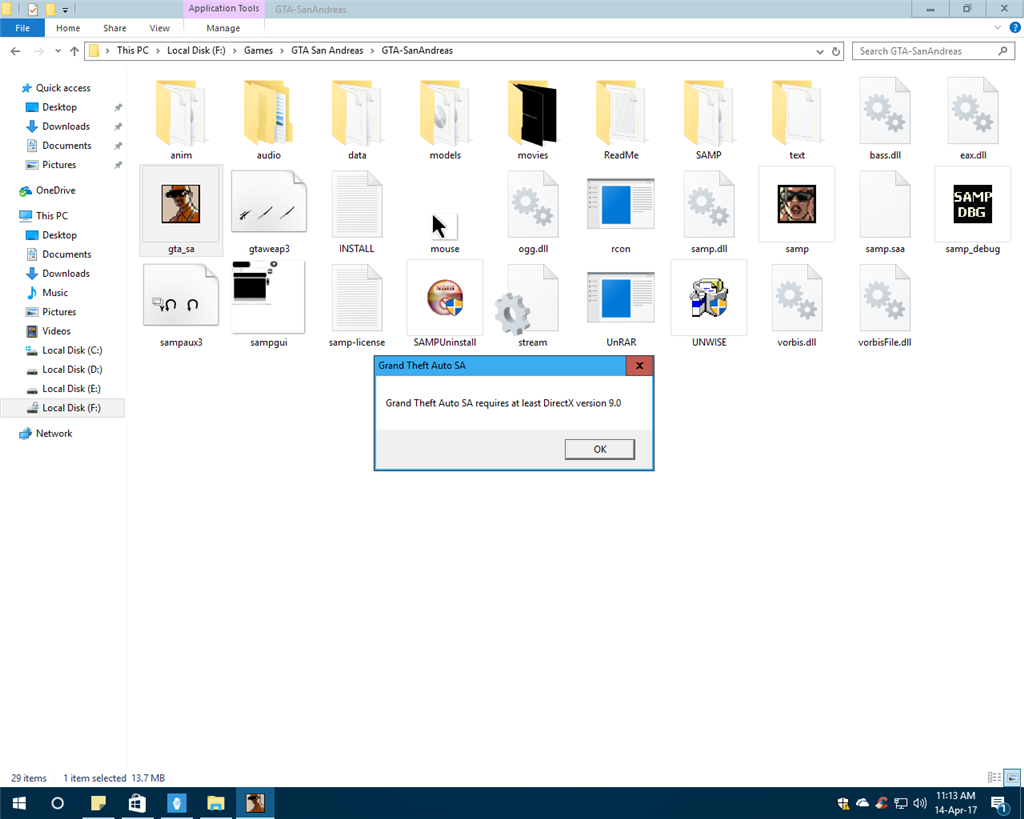1024x819 pixels.
Task: Navigate to Games in the address bar
Action: (259, 50)
